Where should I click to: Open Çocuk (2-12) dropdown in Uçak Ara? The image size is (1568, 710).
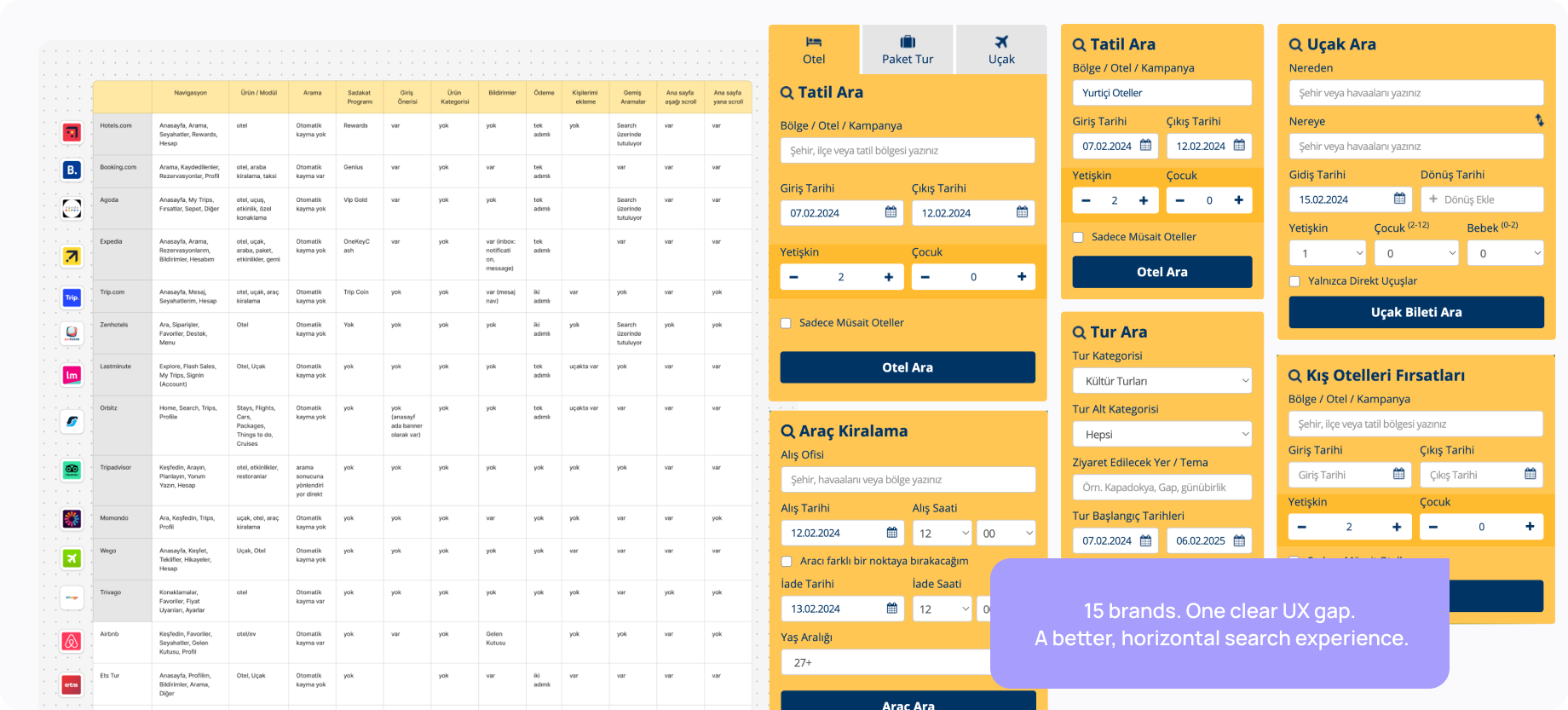[x=1416, y=253]
